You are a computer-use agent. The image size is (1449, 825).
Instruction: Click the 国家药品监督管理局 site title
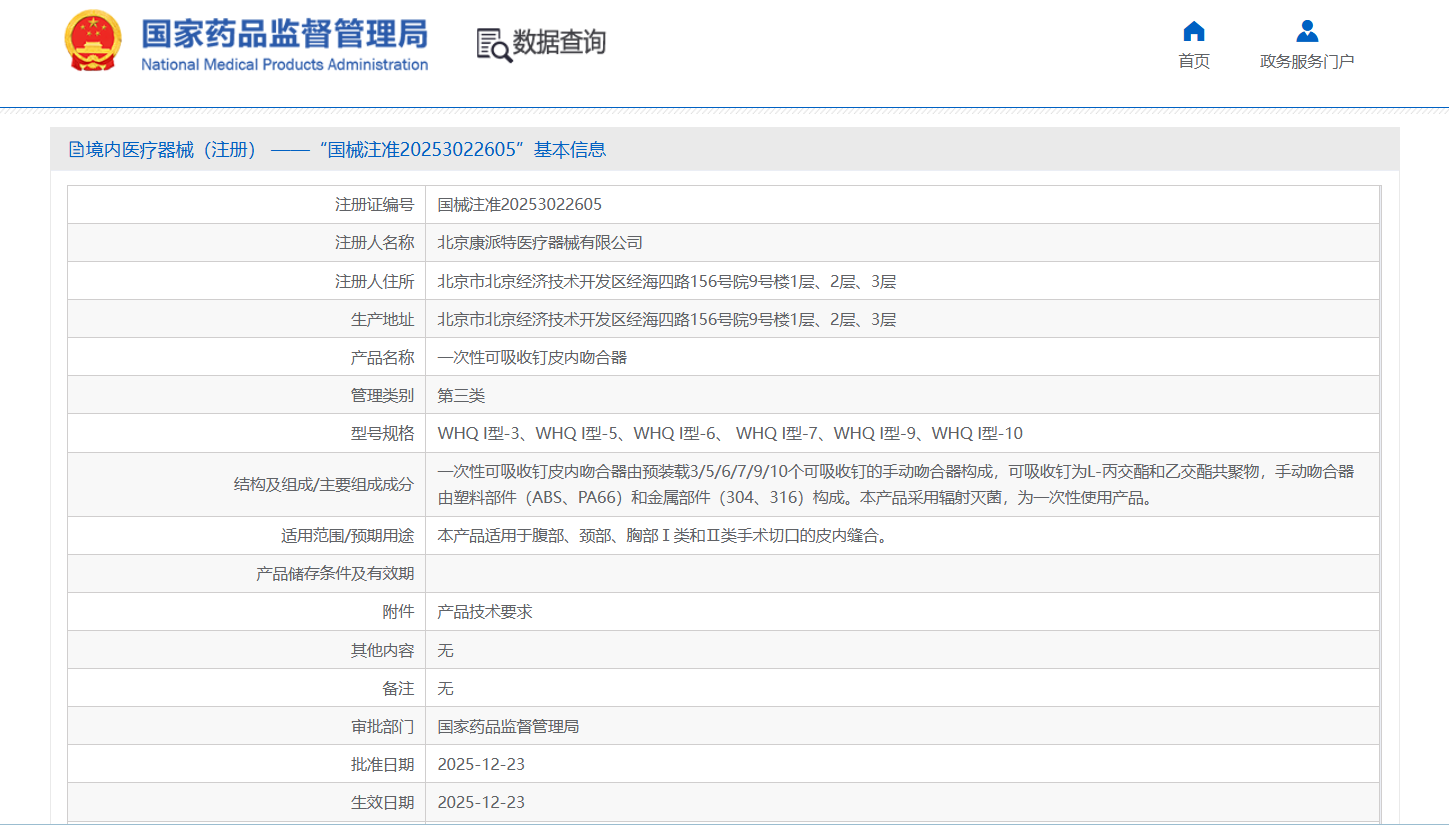pyautogui.click(x=284, y=33)
